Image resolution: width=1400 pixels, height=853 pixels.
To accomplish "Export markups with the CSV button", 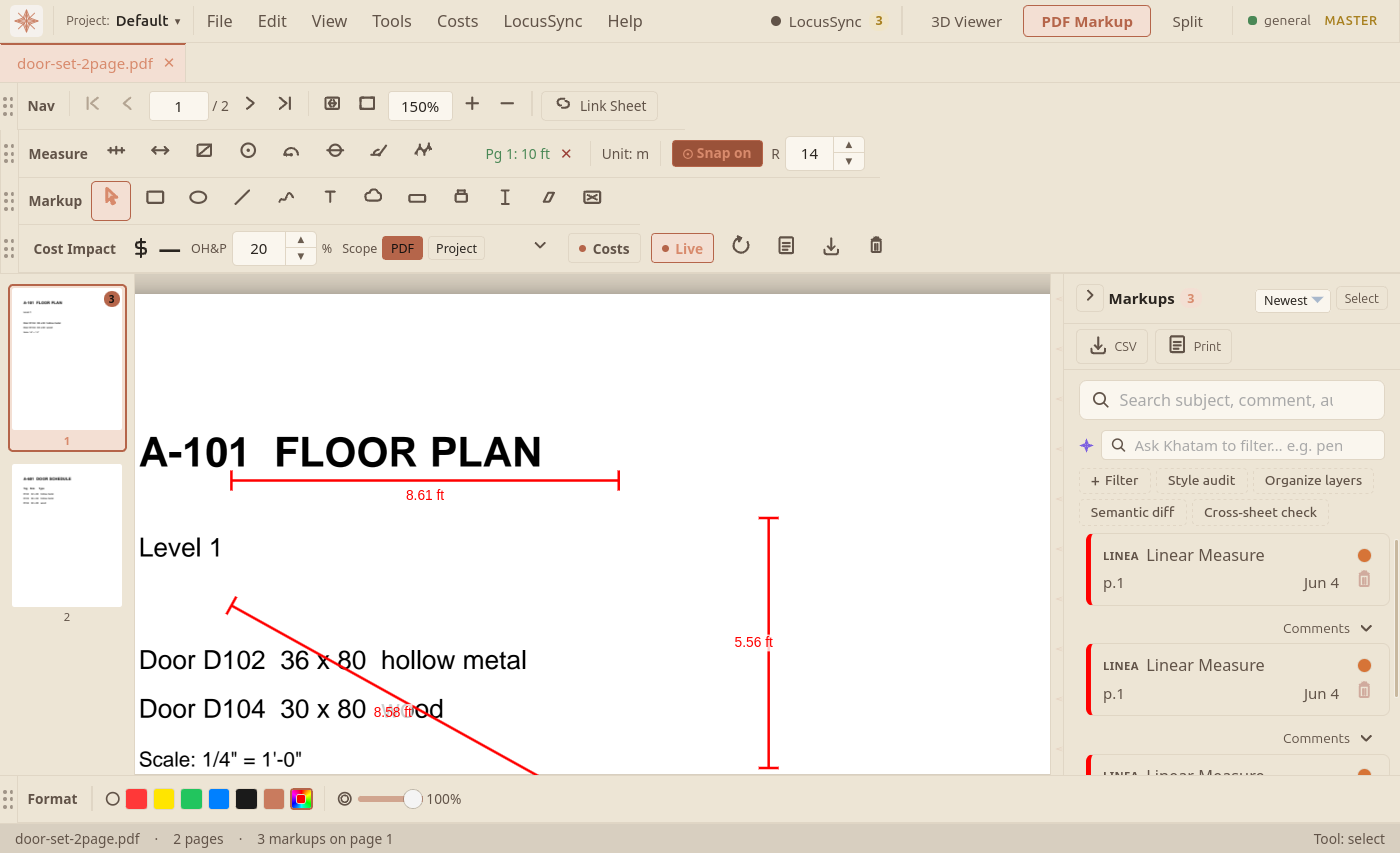I will 1112,346.
